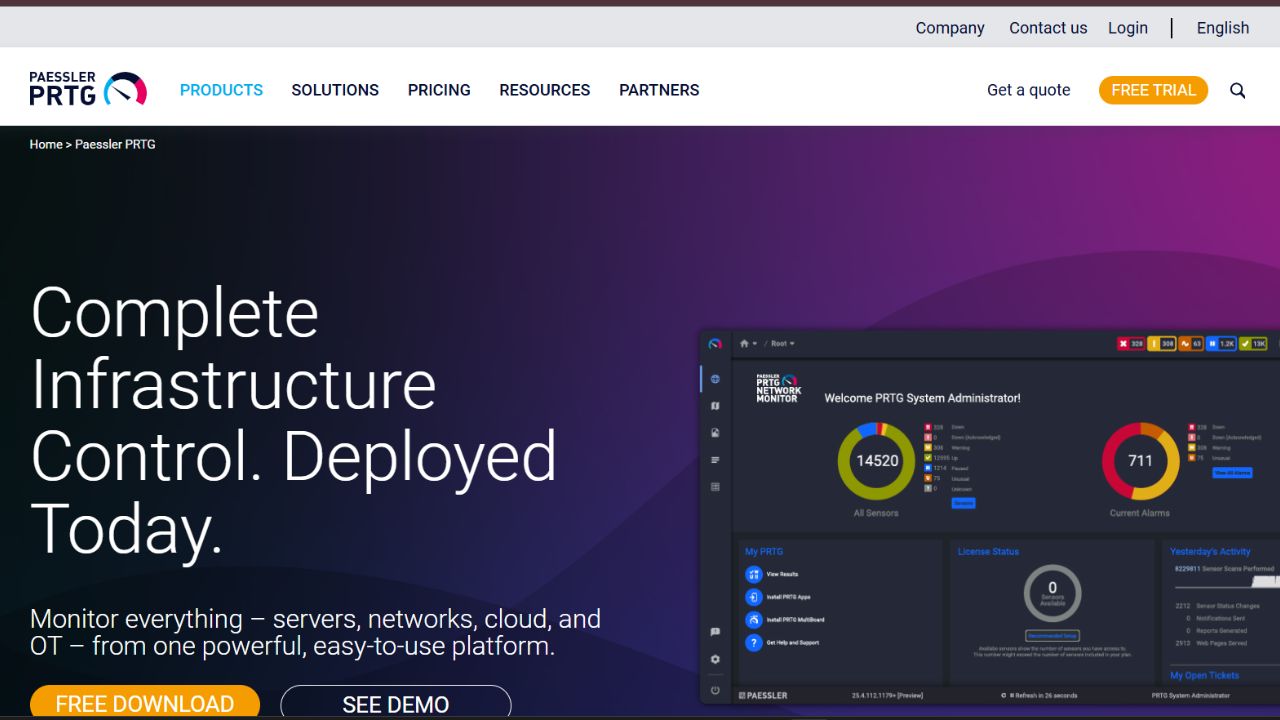Click the Install PRTG Apps icon
This screenshot has height=720, width=1280.
coord(754,597)
